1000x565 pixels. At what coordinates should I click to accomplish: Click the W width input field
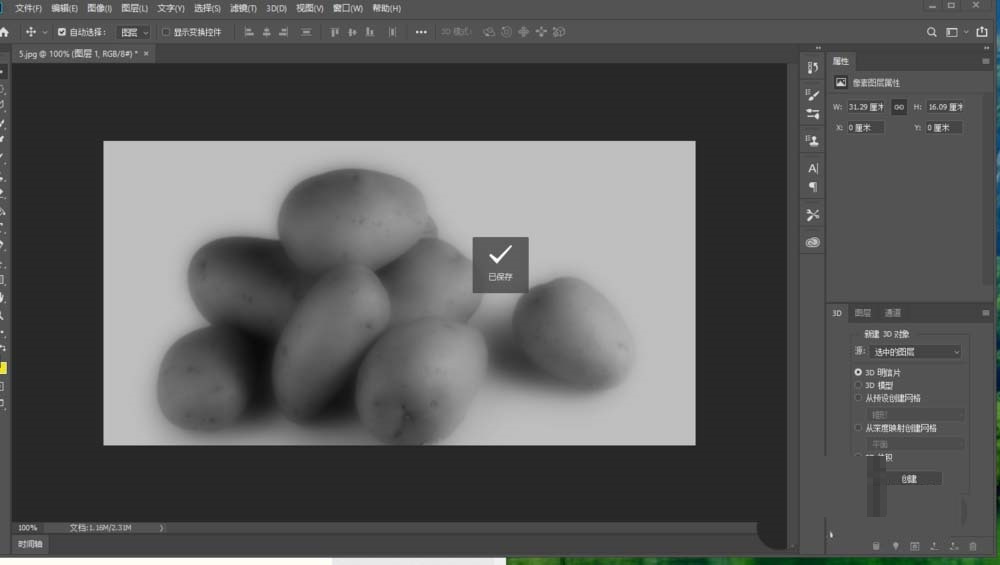point(867,106)
